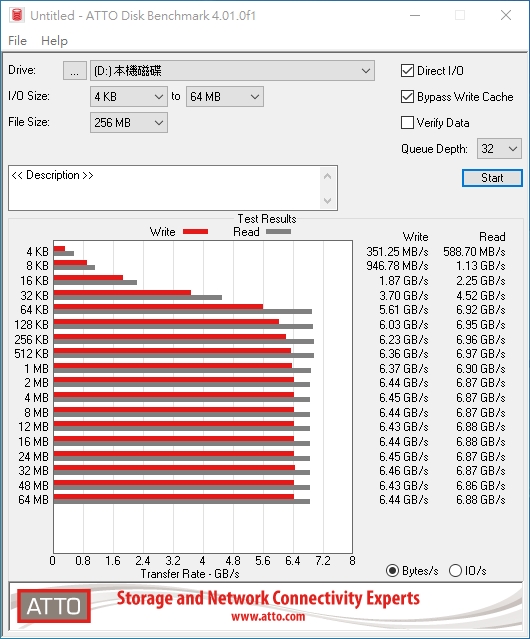Click the ATTO Disk Benchmark title bar icon
The width and height of the screenshot is (530, 639).
point(17,15)
